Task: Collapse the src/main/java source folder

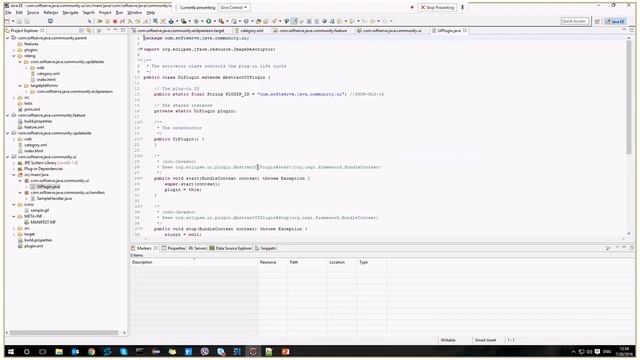Action: tap(14, 175)
